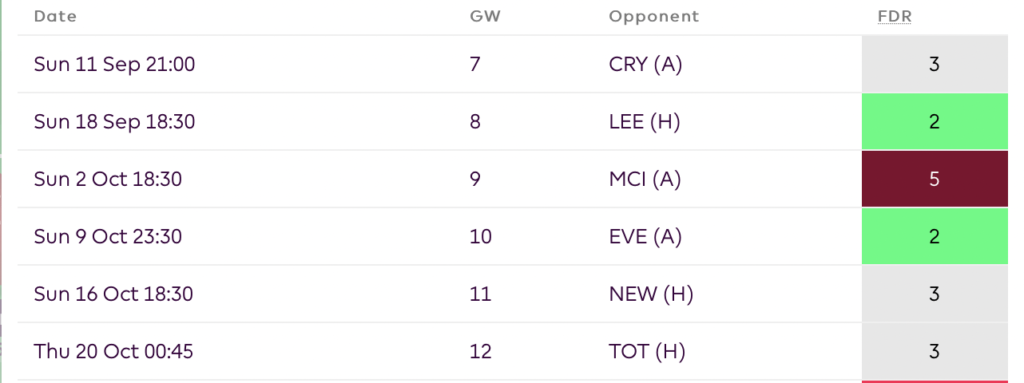Screen dimensions: 1024x383
Task: Select the CRY (A) opponent cell
Action: (645, 64)
